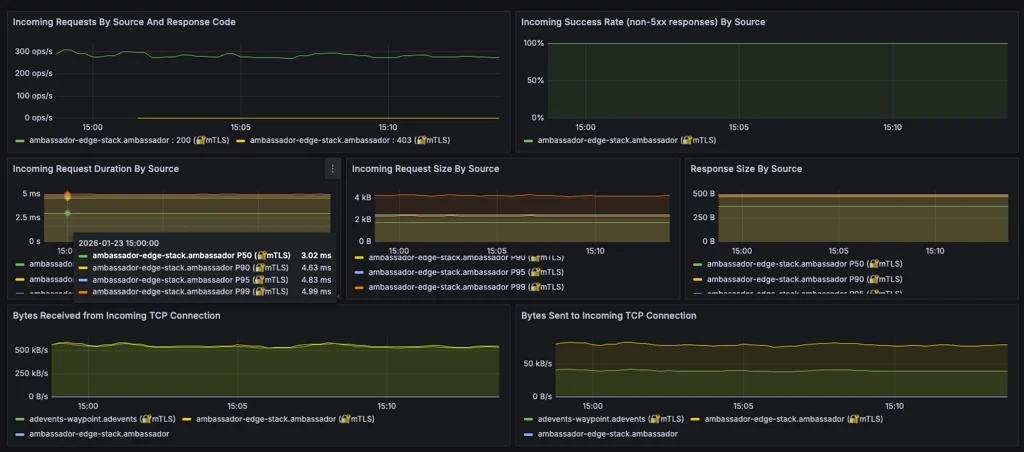Open Bytes Sent to Incoming TCP Connection title
The image size is (1024, 452).
[x=609, y=316]
